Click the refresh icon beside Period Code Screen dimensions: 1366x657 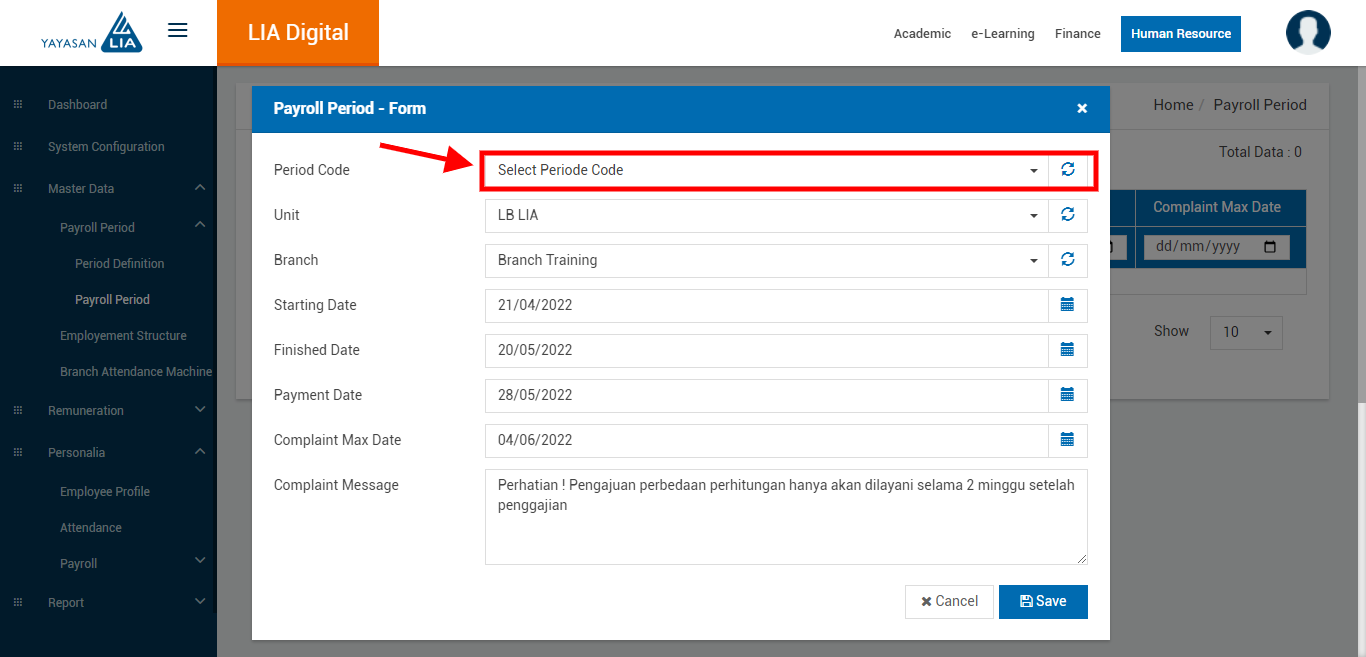pyautogui.click(x=1067, y=170)
